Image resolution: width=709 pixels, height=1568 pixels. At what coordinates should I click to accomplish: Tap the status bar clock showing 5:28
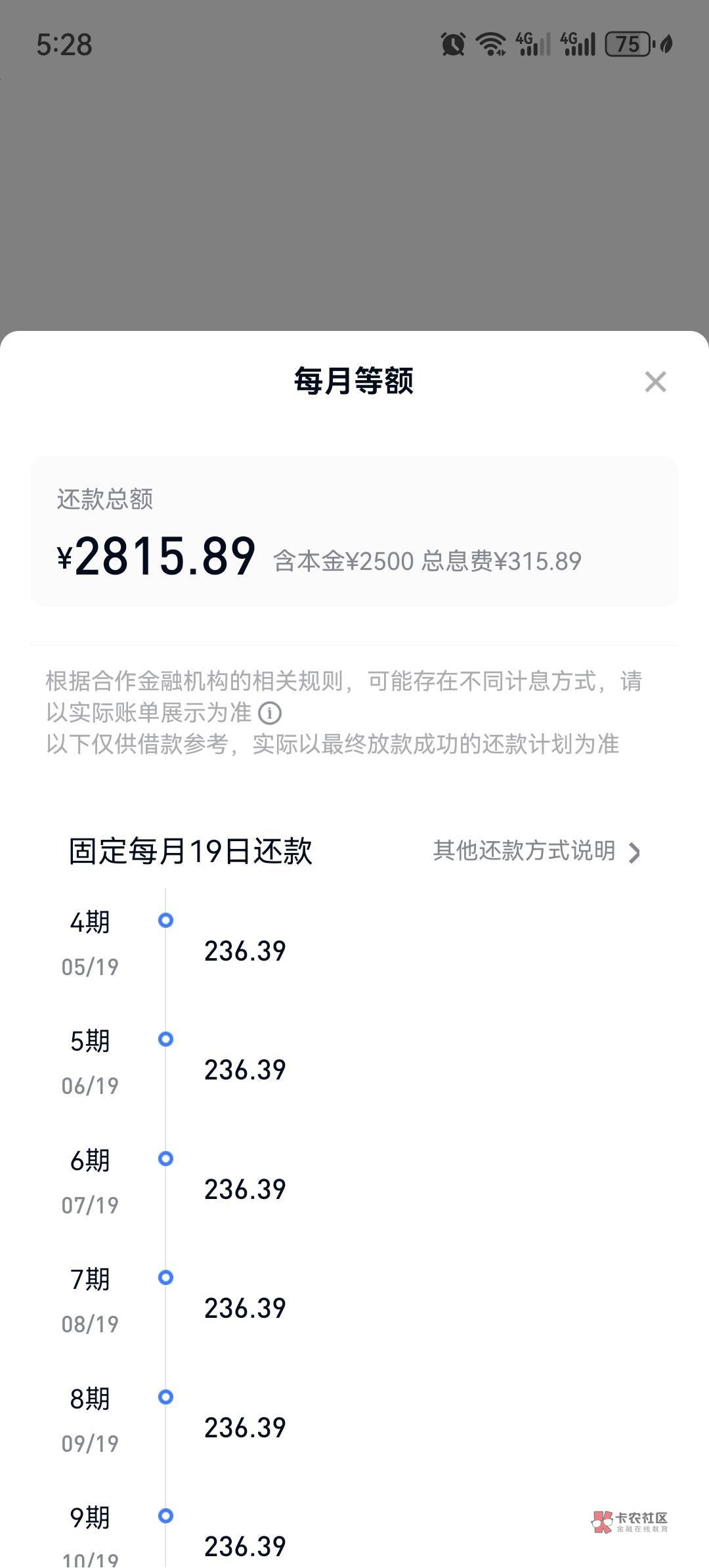pyautogui.click(x=64, y=45)
